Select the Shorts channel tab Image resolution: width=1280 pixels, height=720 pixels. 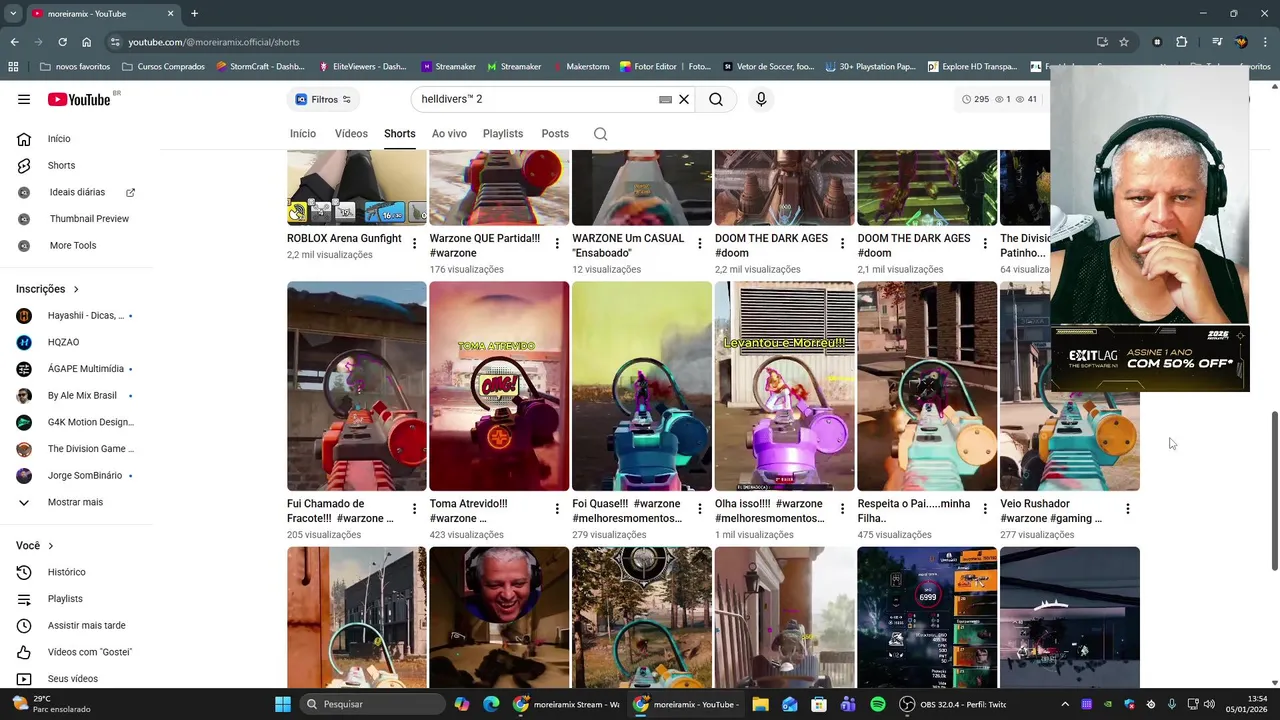point(399,133)
